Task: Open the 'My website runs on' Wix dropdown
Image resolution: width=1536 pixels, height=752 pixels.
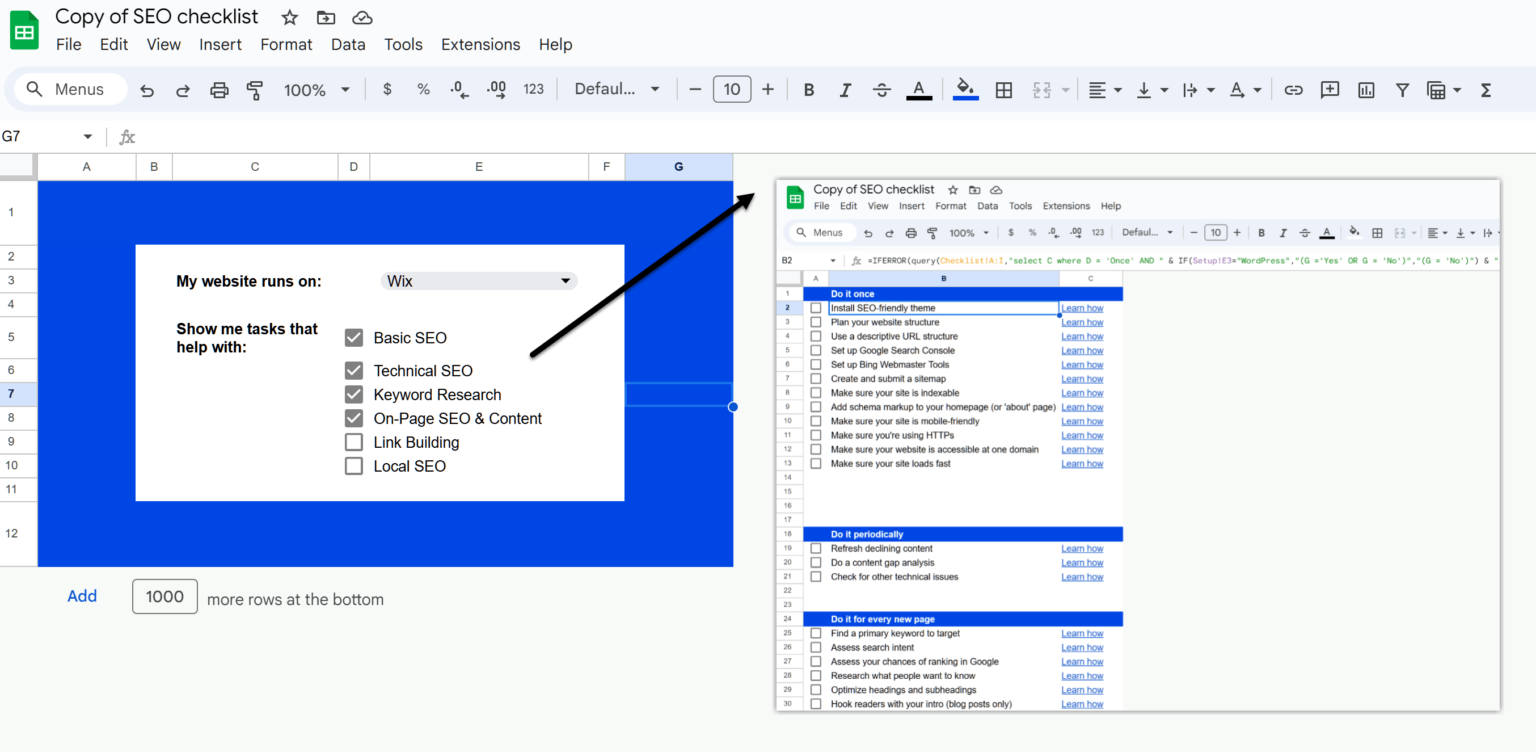Action: pos(478,281)
